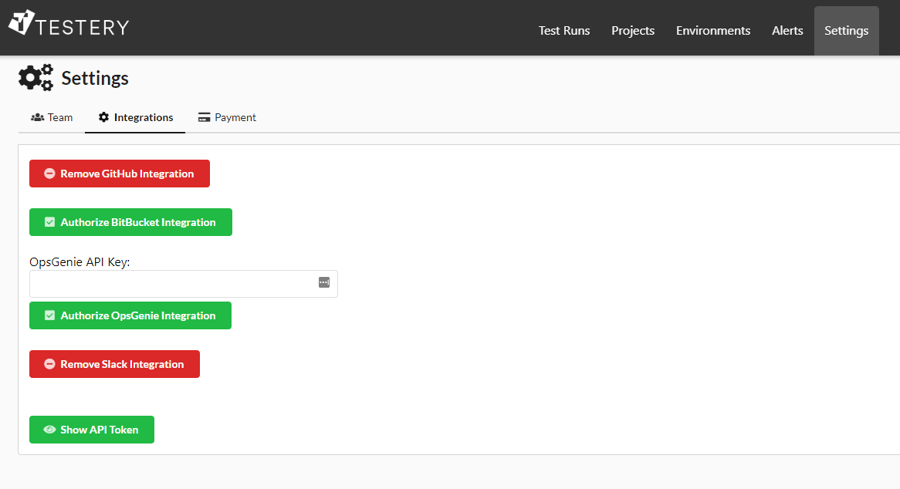Click the people icon on Team tab

(x=37, y=117)
